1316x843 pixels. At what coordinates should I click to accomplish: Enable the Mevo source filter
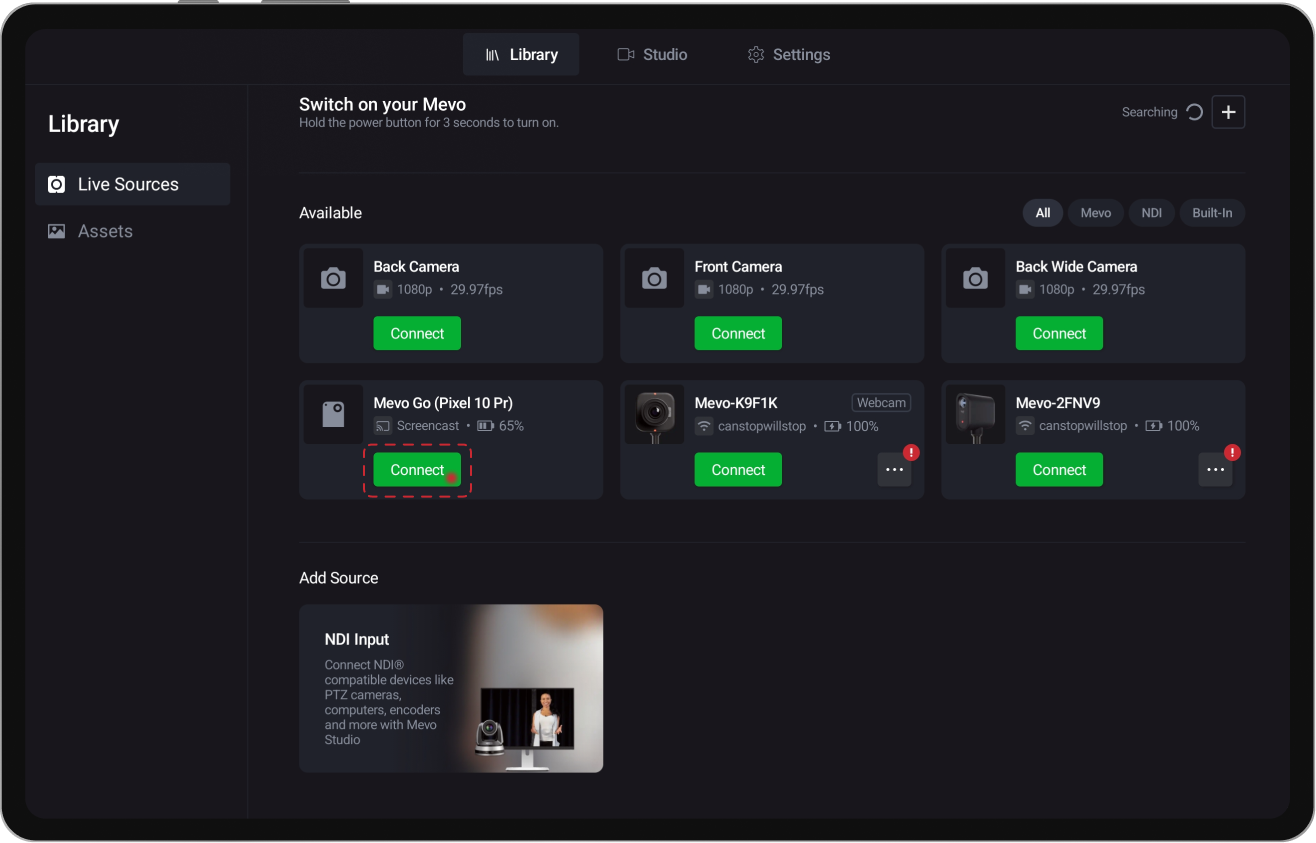click(x=1095, y=213)
